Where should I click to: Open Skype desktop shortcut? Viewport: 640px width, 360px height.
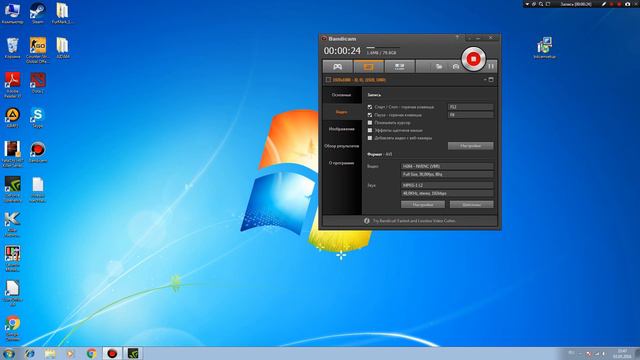(x=38, y=118)
